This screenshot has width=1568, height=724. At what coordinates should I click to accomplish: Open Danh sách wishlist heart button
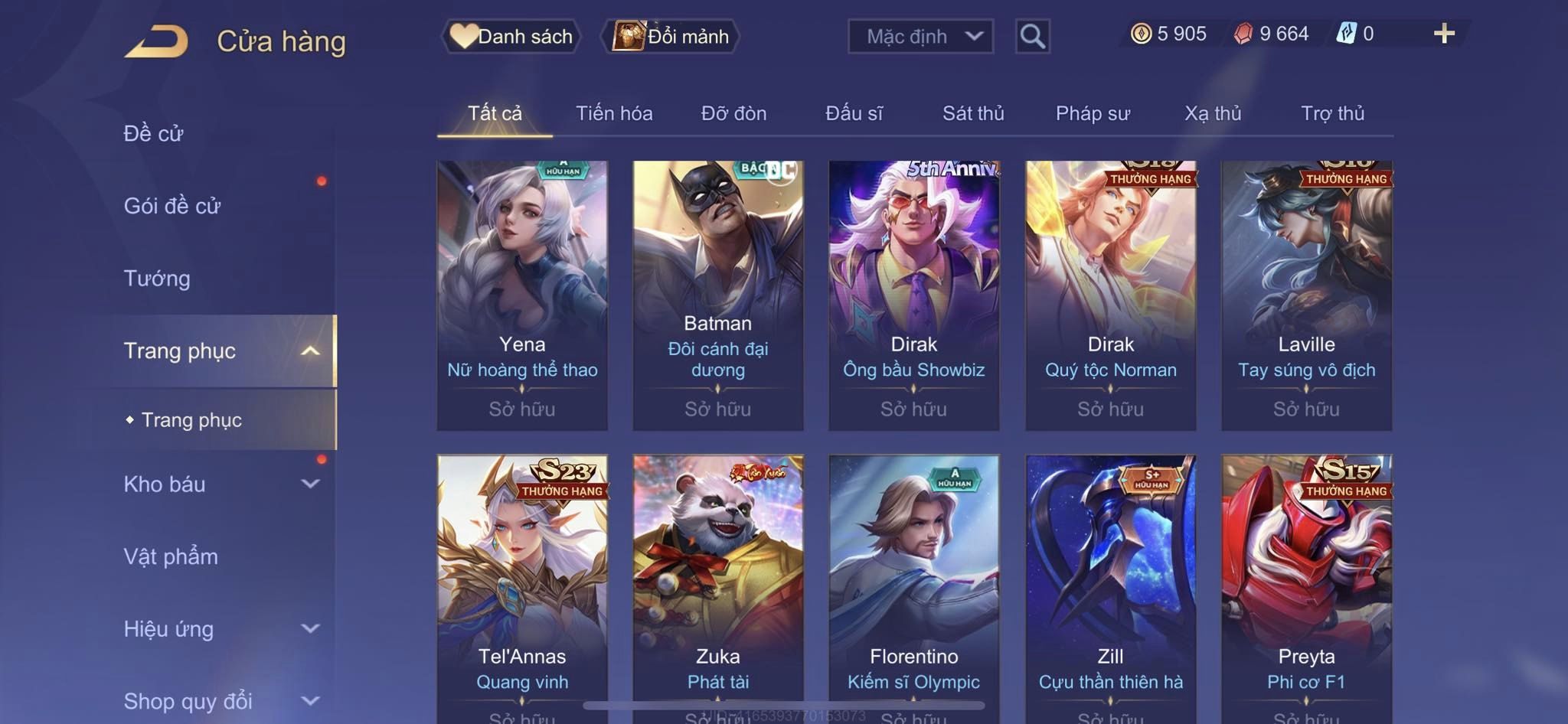(511, 36)
